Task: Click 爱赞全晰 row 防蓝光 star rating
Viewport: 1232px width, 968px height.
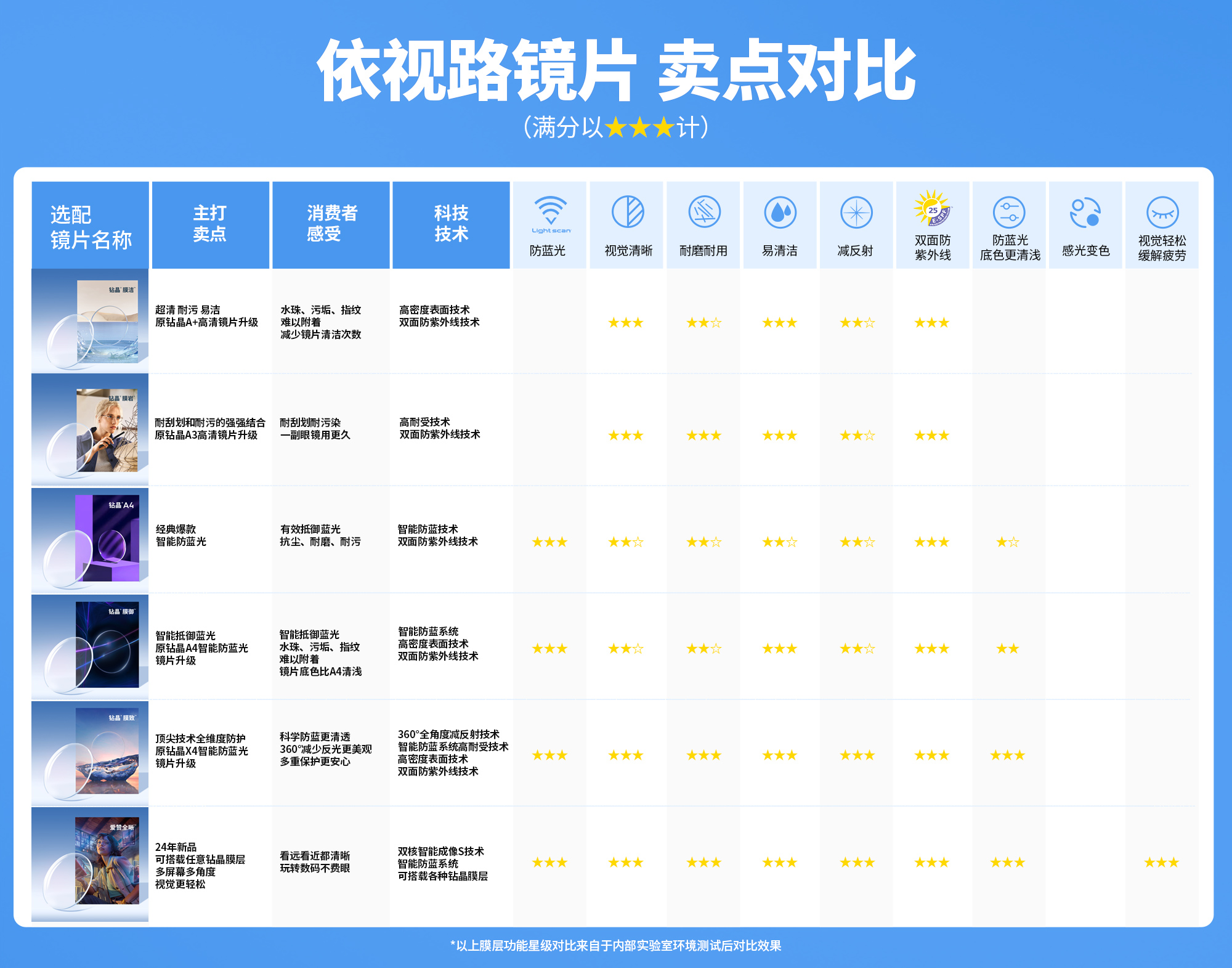Action: (x=549, y=862)
